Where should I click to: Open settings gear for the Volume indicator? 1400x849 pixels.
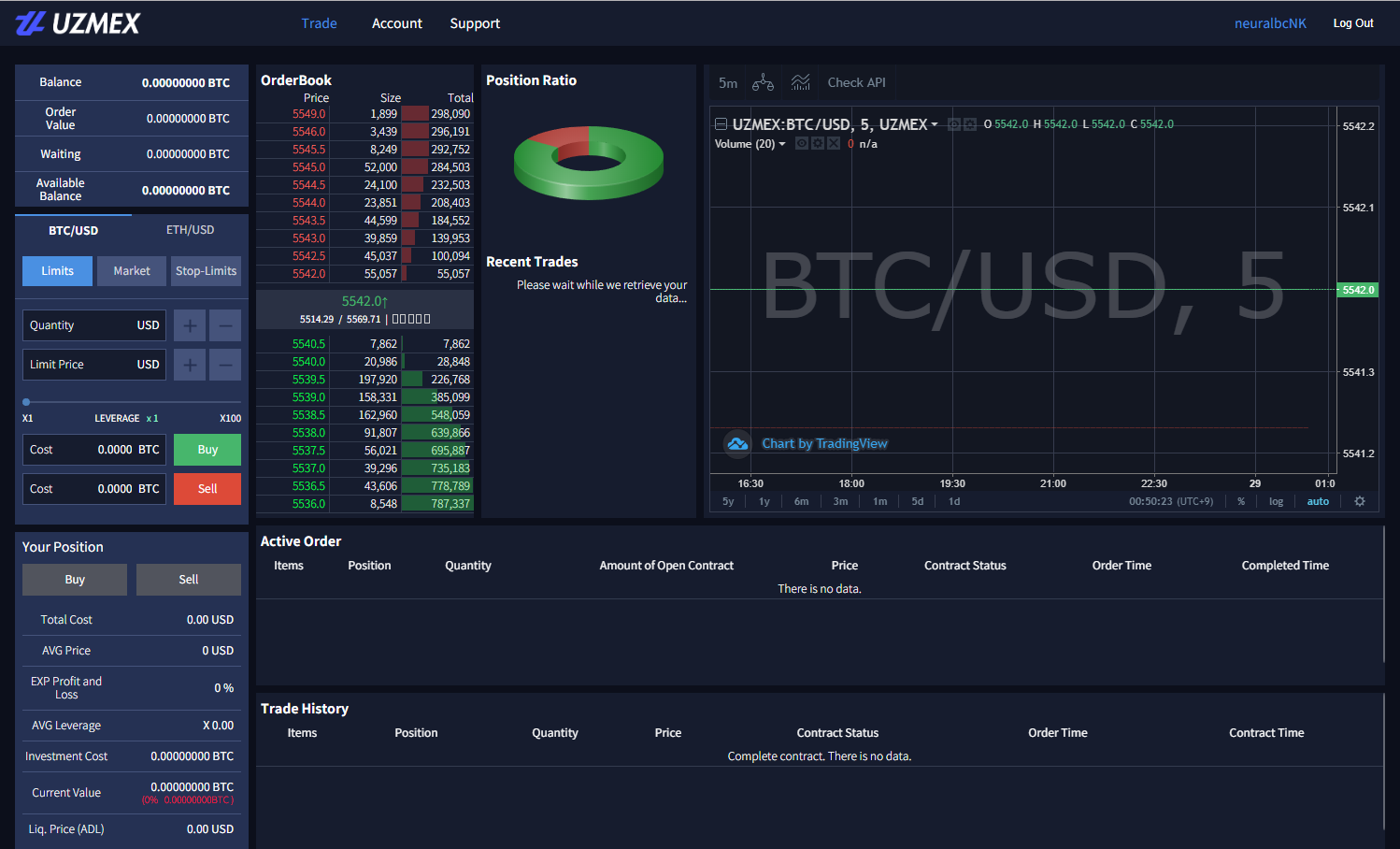[818, 144]
